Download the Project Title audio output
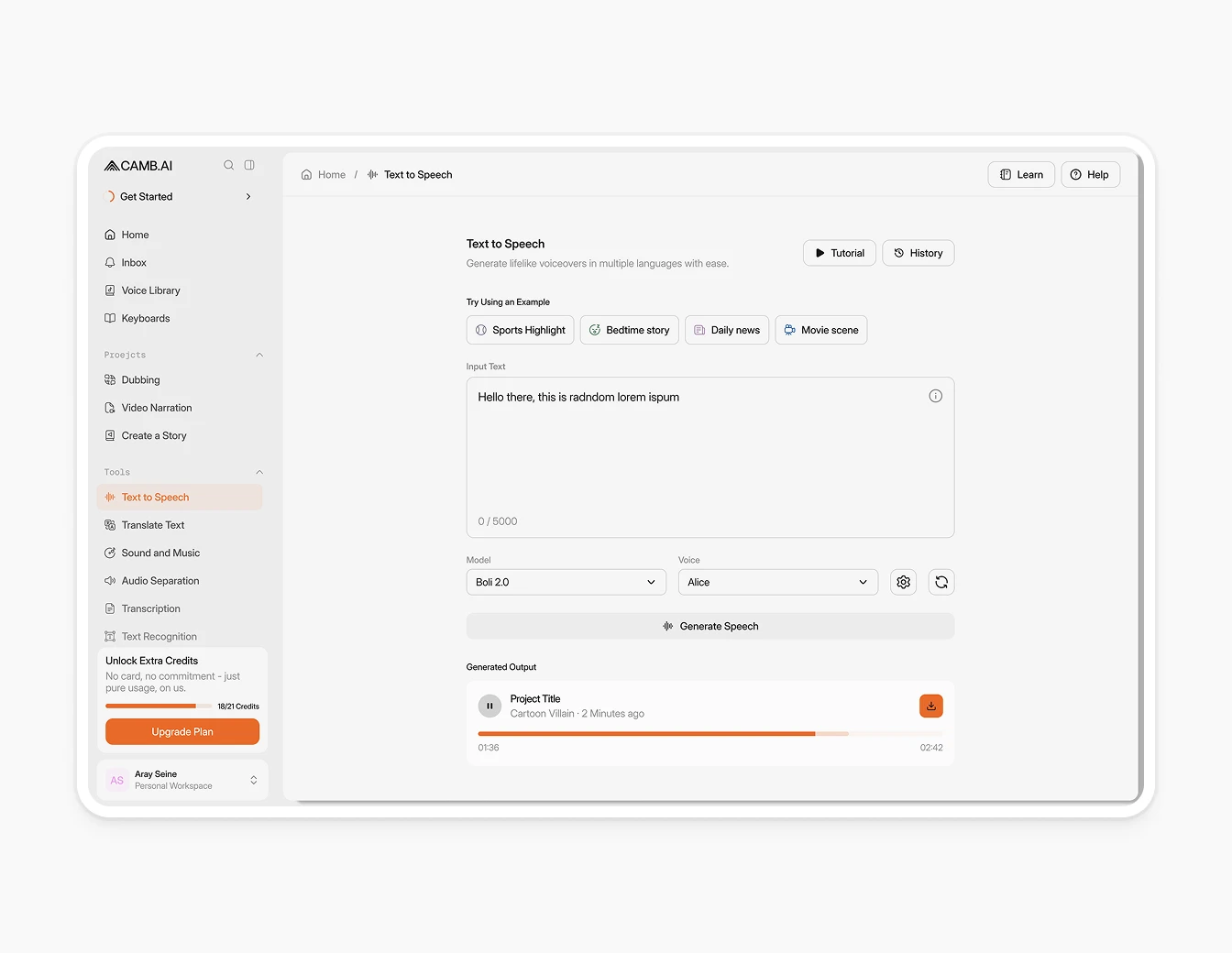This screenshot has height=953, width=1232. click(x=930, y=706)
